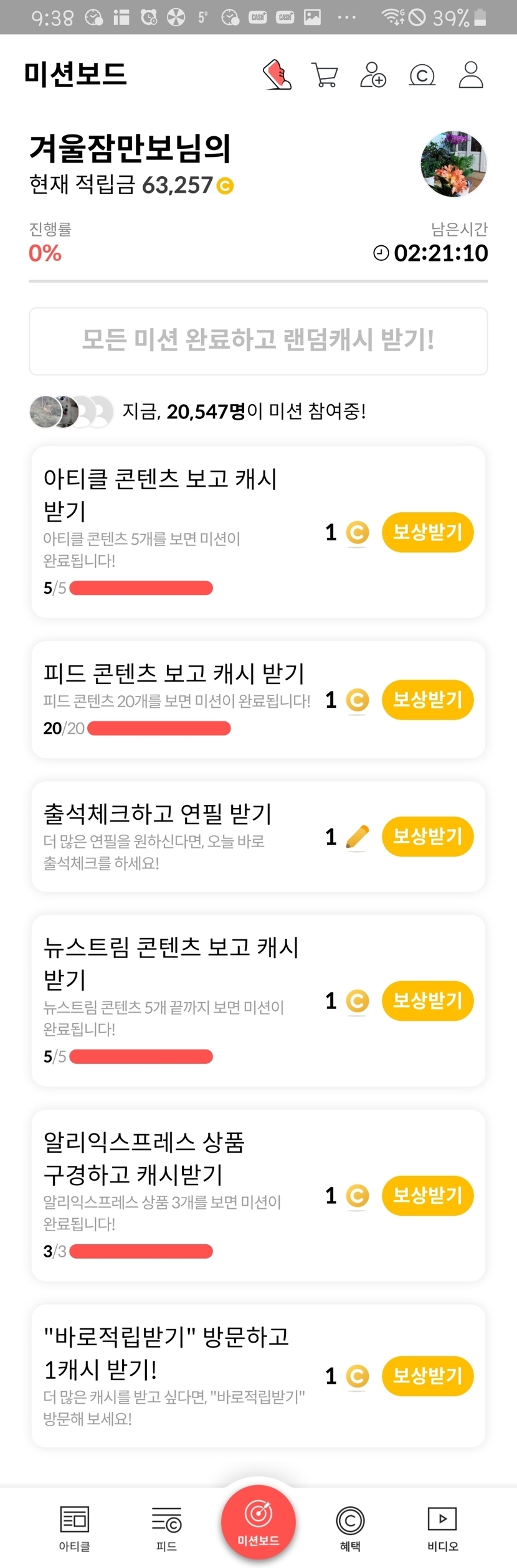Open the 비디오 tab
Screen dimensions: 517x1568
pyautogui.click(x=442, y=1527)
